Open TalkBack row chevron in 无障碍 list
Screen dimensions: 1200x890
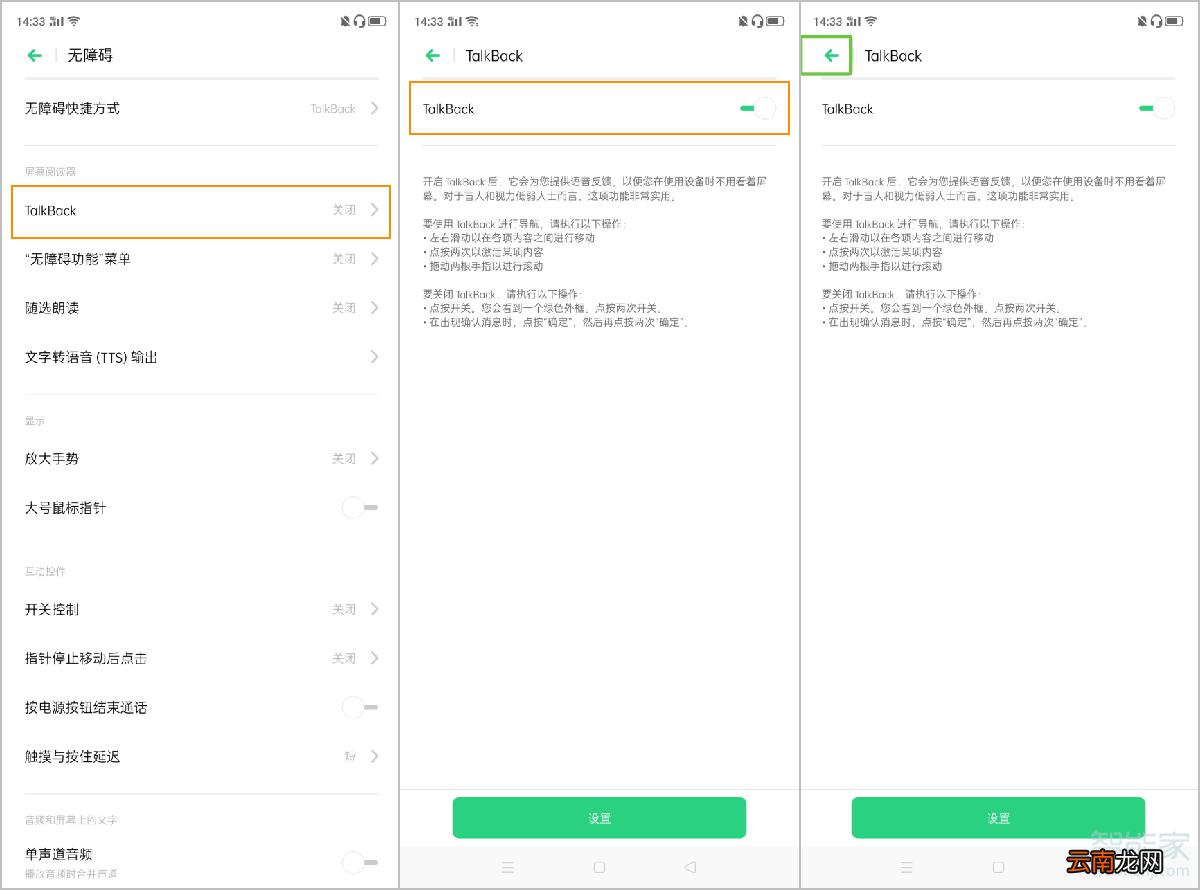point(375,210)
